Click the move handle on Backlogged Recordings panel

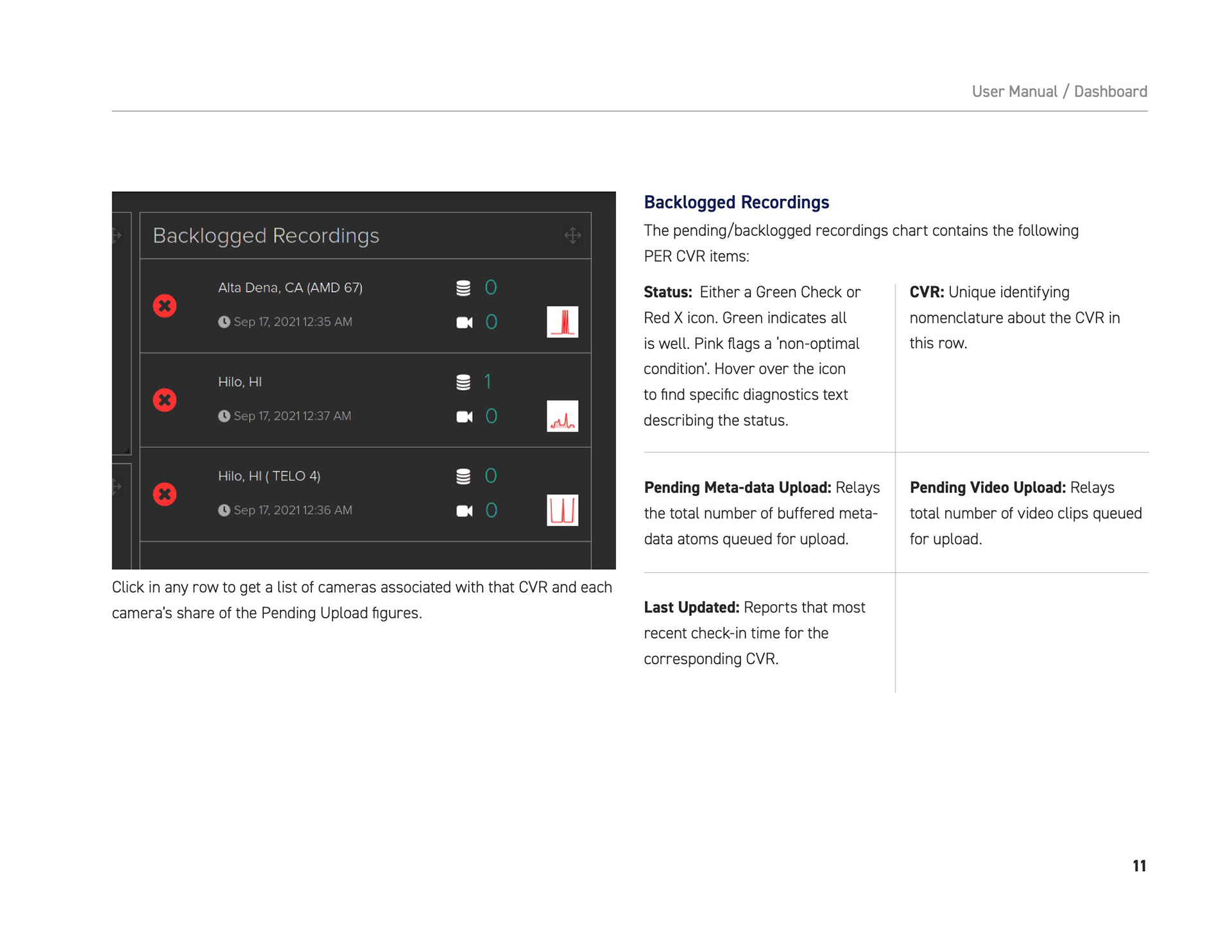point(572,235)
